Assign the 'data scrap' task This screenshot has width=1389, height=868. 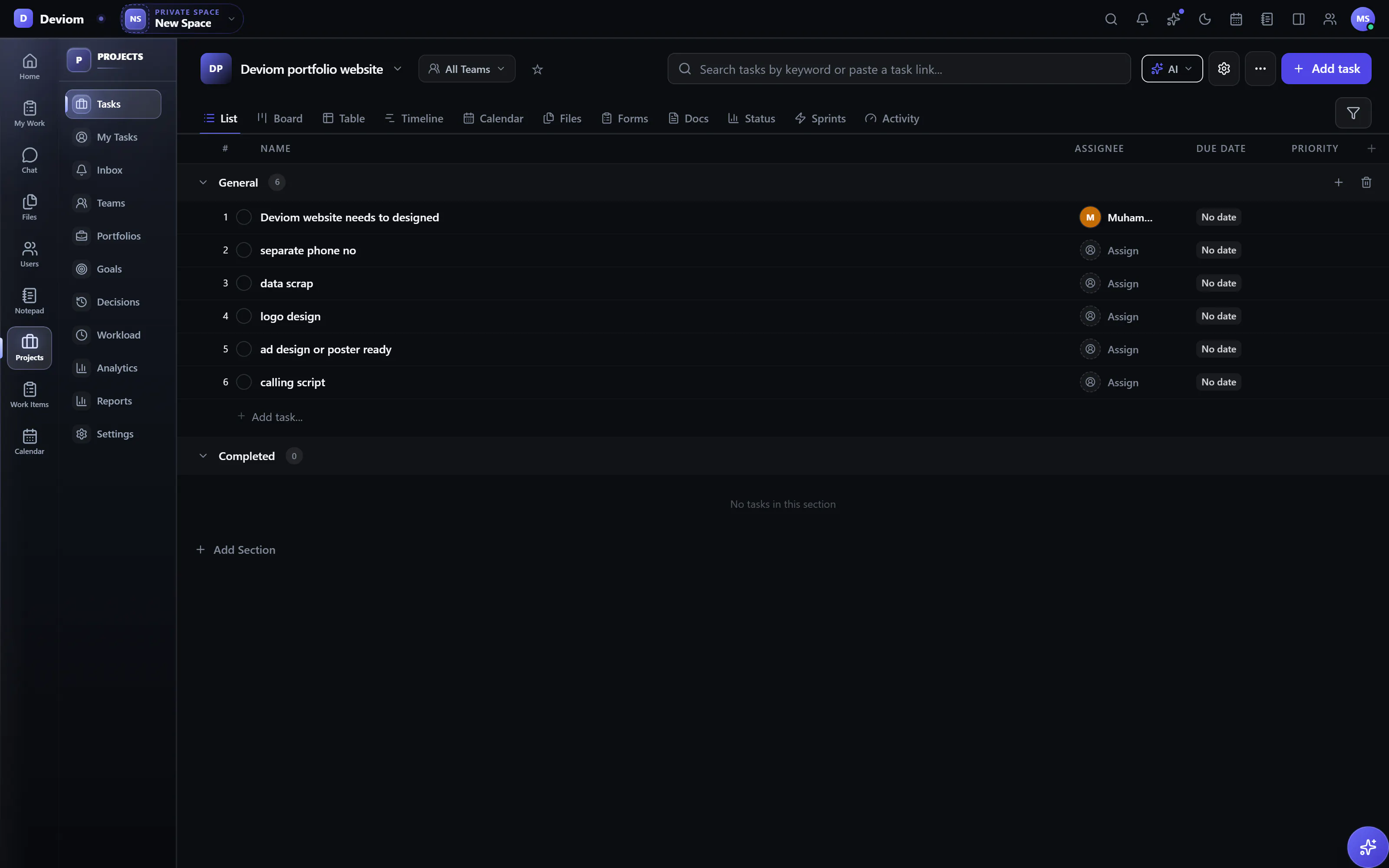1109,283
